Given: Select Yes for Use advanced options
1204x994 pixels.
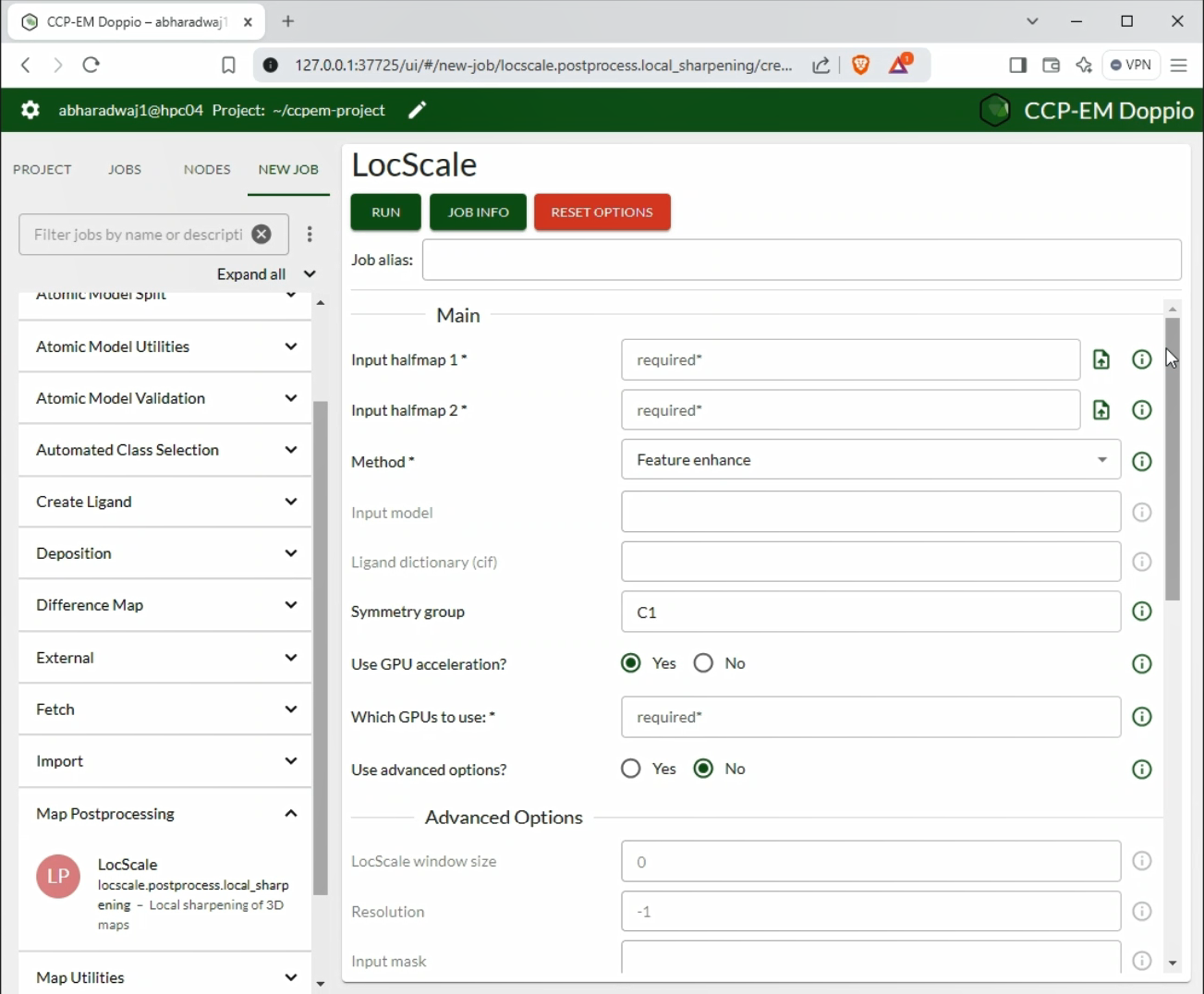Looking at the screenshot, I should pyautogui.click(x=631, y=769).
